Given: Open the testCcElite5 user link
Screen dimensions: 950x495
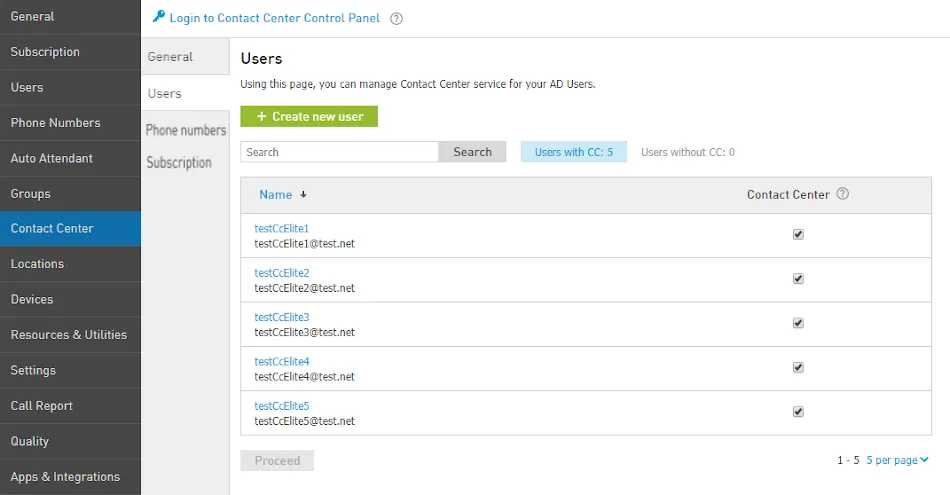Looking at the screenshot, I should pyautogui.click(x=282, y=406).
